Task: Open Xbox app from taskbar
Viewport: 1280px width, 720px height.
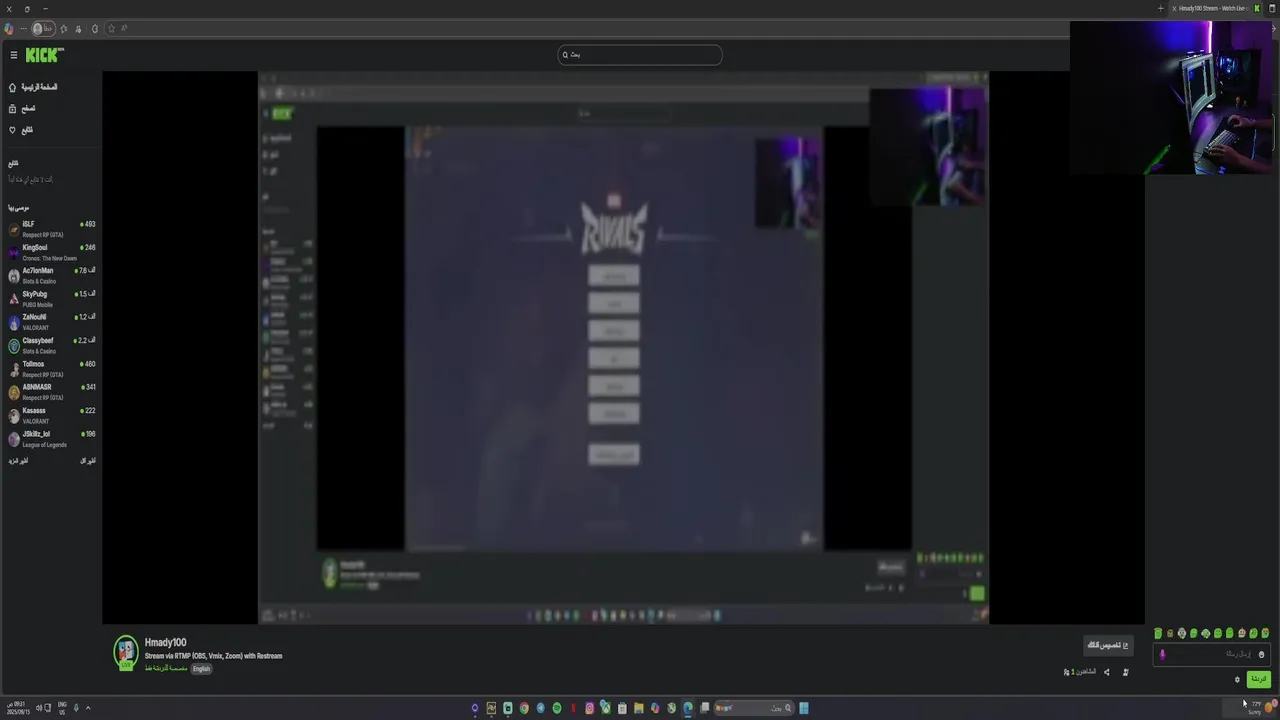Action: point(606,708)
